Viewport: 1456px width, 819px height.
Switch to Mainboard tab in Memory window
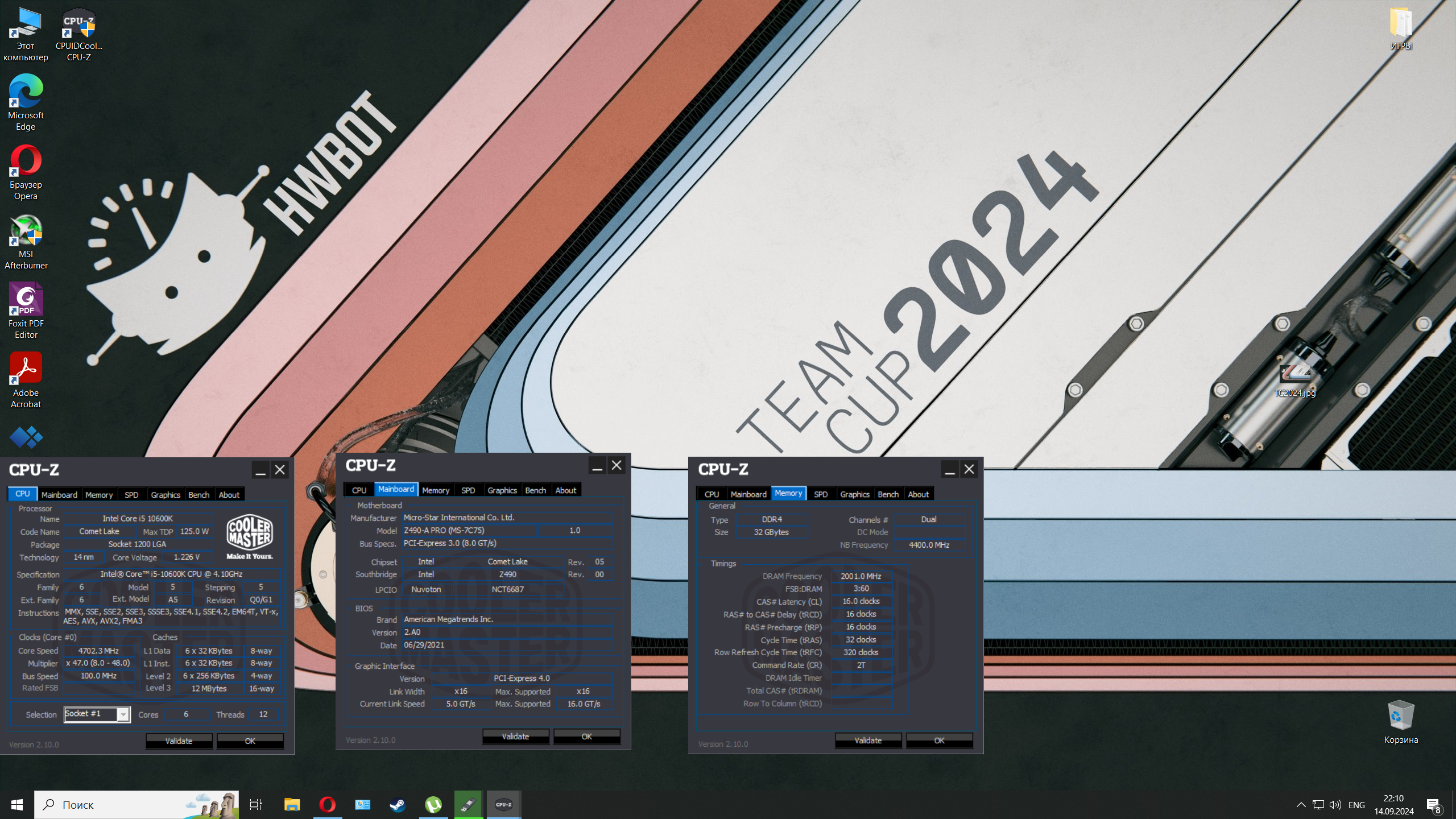[748, 494]
